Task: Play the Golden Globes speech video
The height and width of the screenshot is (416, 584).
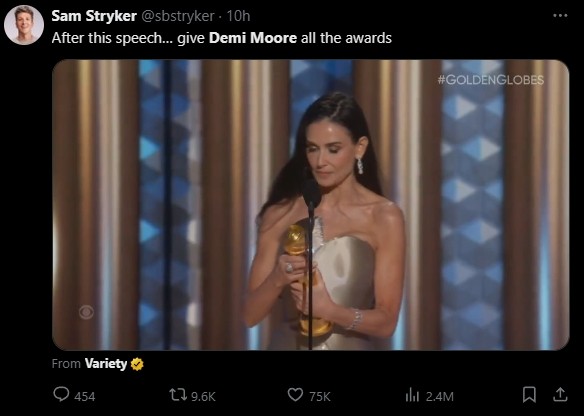Action: [x=311, y=205]
